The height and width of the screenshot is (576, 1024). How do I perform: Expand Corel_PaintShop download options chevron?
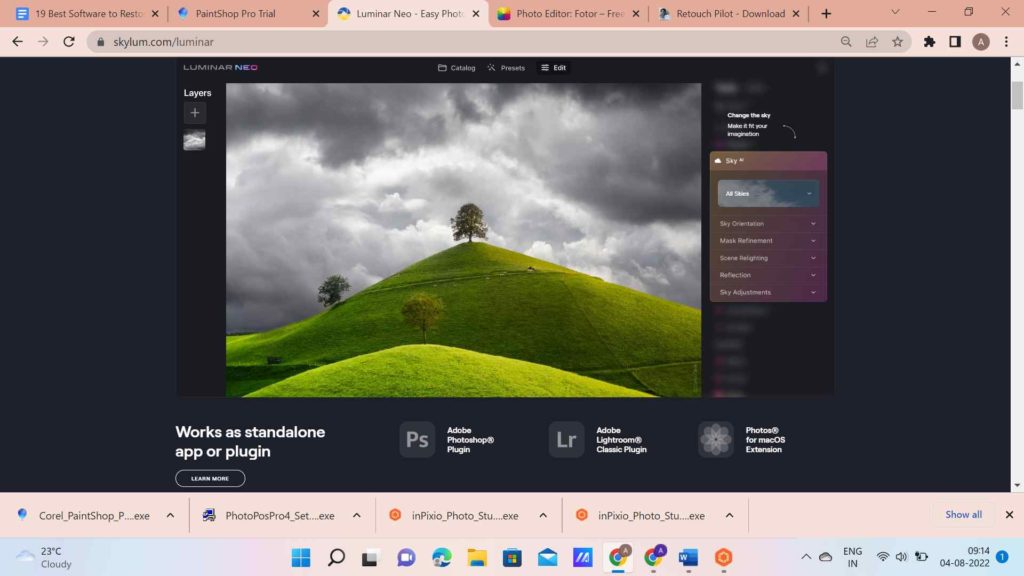coord(170,515)
